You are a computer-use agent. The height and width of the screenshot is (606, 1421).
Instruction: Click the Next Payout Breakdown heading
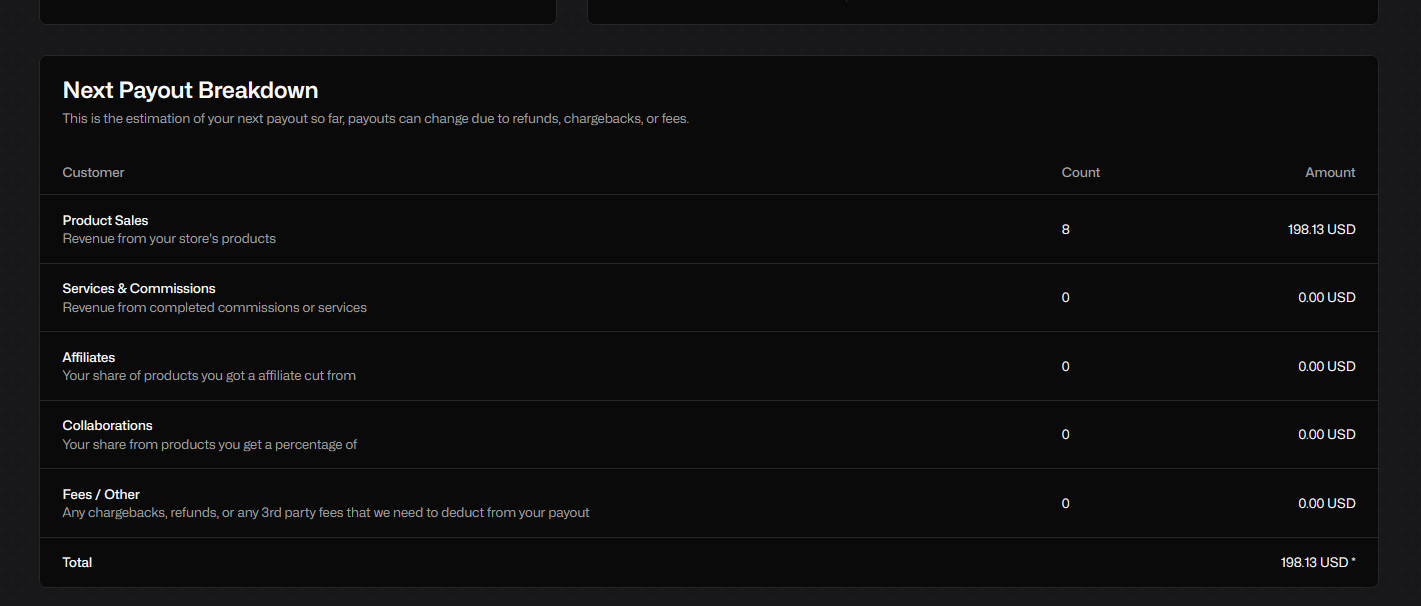tap(190, 90)
